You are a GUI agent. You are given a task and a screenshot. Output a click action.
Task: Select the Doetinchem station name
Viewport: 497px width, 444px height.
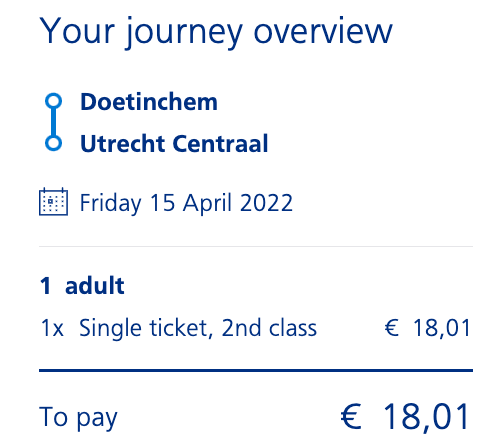click(149, 102)
